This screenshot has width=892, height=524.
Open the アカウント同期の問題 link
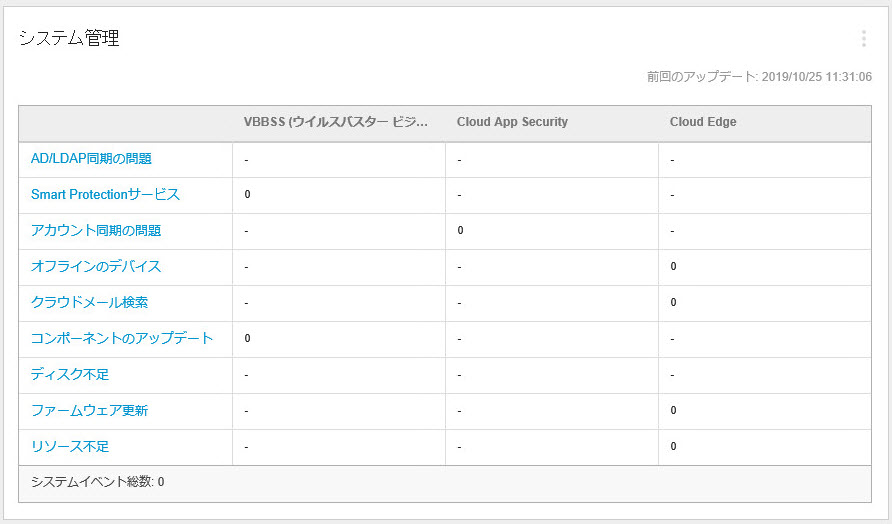point(96,230)
